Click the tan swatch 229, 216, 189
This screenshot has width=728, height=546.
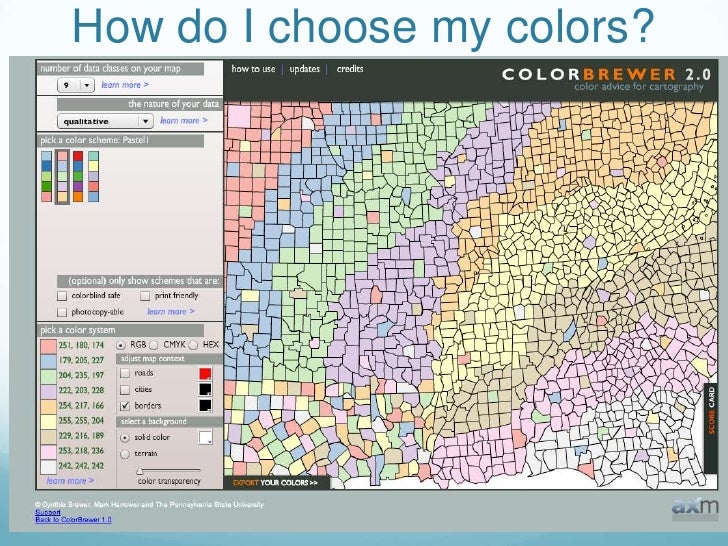pyautogui.click(x=48, y=436)
